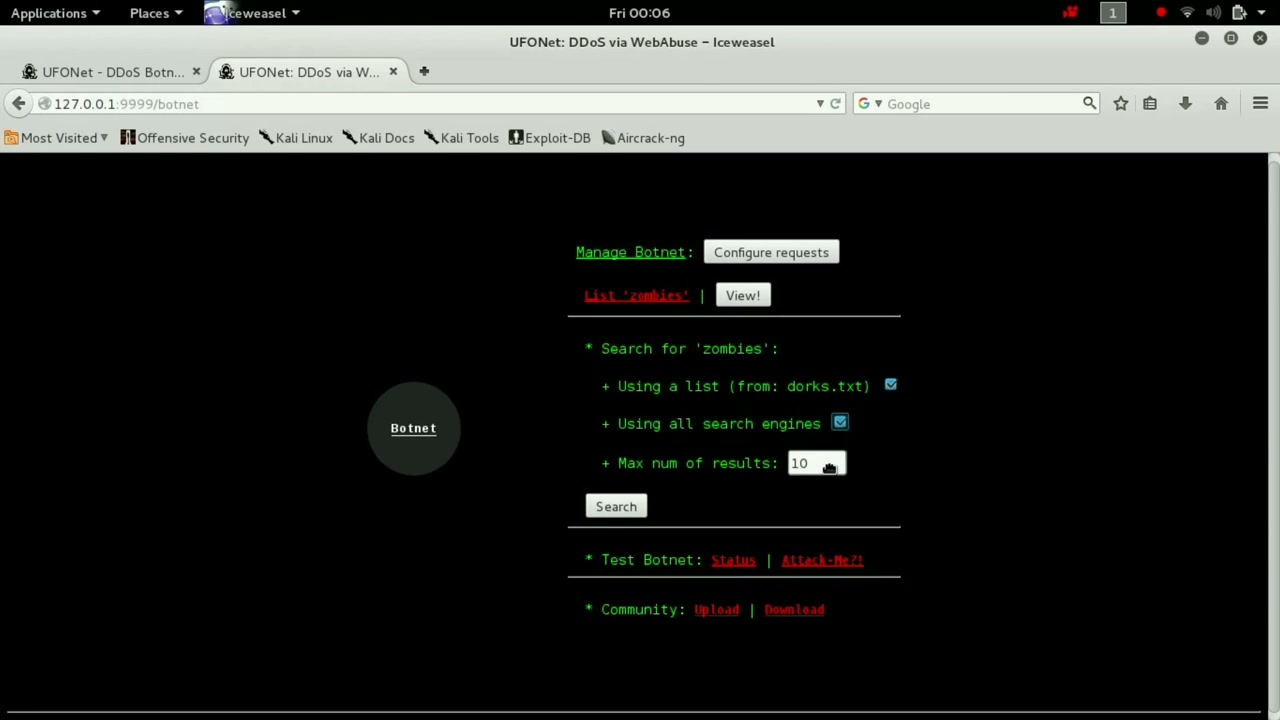This screenshot has height=720, width=1280.
Task: Click workspace indicator 1 in top panel
Action: tap(1113, 13)
